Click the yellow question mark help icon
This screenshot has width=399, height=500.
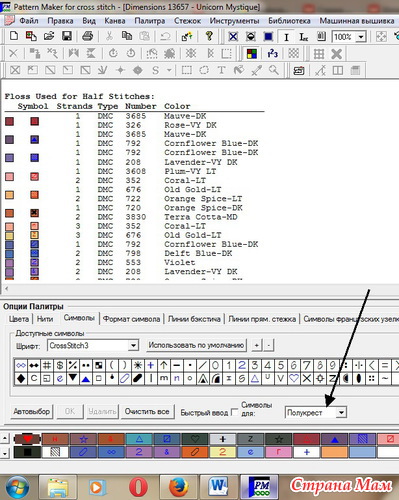pos(209,36)
